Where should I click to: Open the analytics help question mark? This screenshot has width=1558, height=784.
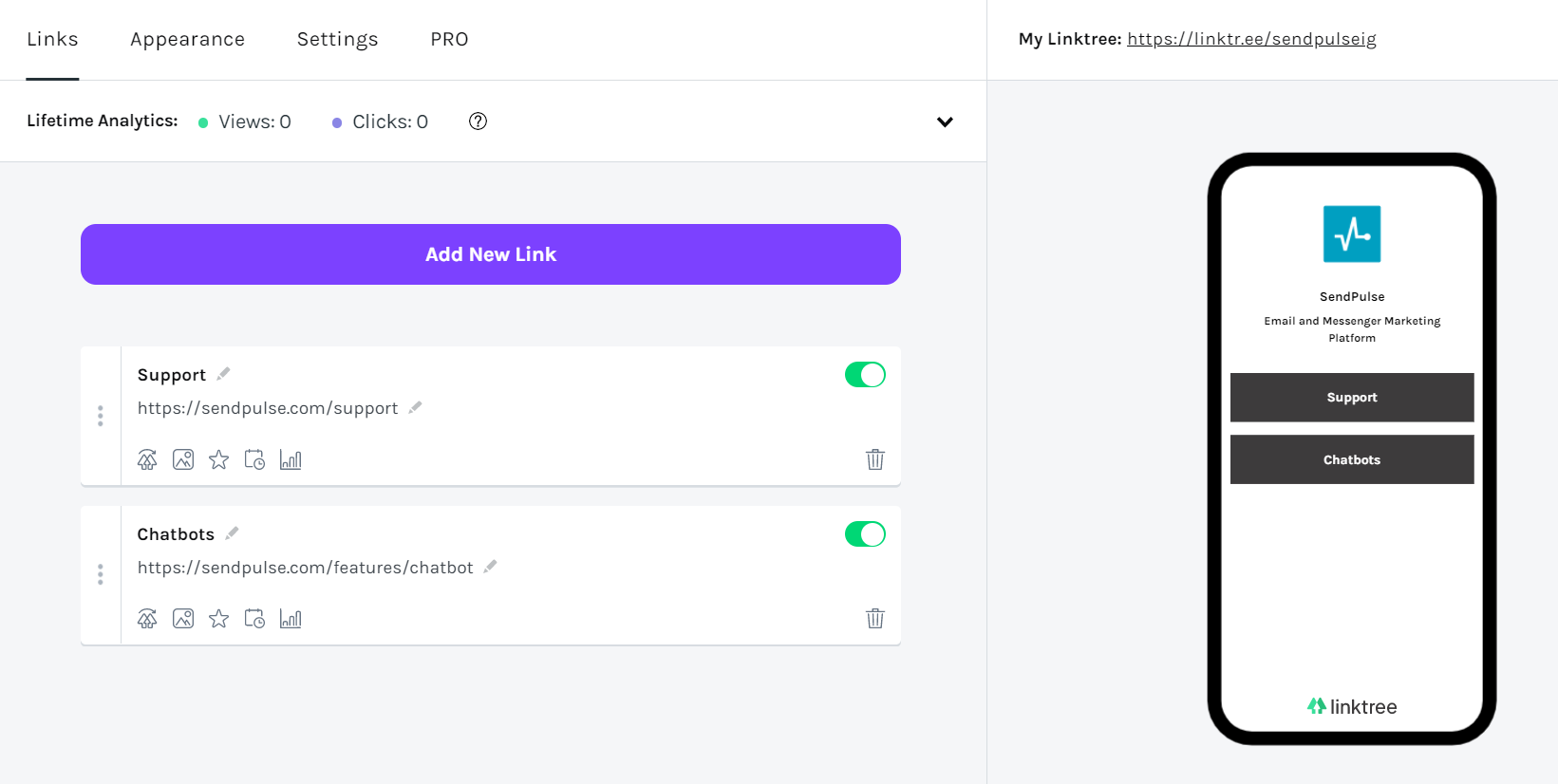click(x=478, y=121)
